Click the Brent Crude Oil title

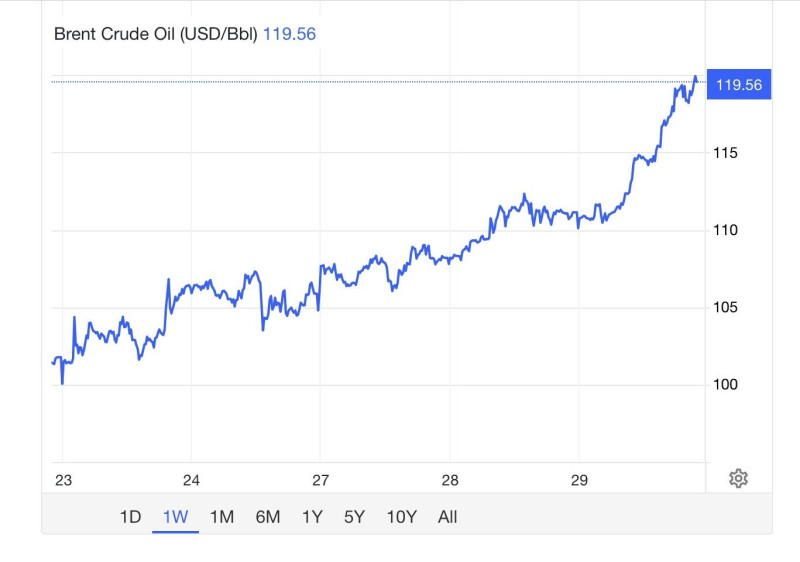coord(155,34)
